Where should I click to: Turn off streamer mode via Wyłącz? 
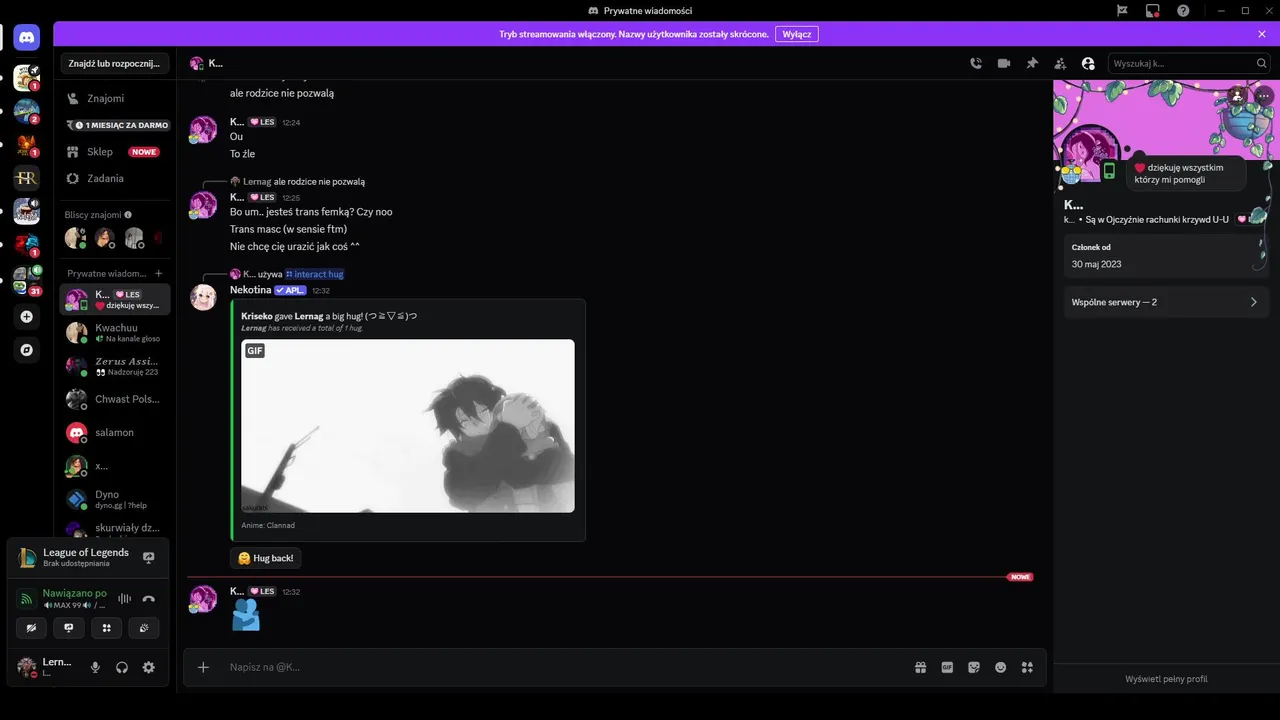pyautogui.click(x=797, y=34)
